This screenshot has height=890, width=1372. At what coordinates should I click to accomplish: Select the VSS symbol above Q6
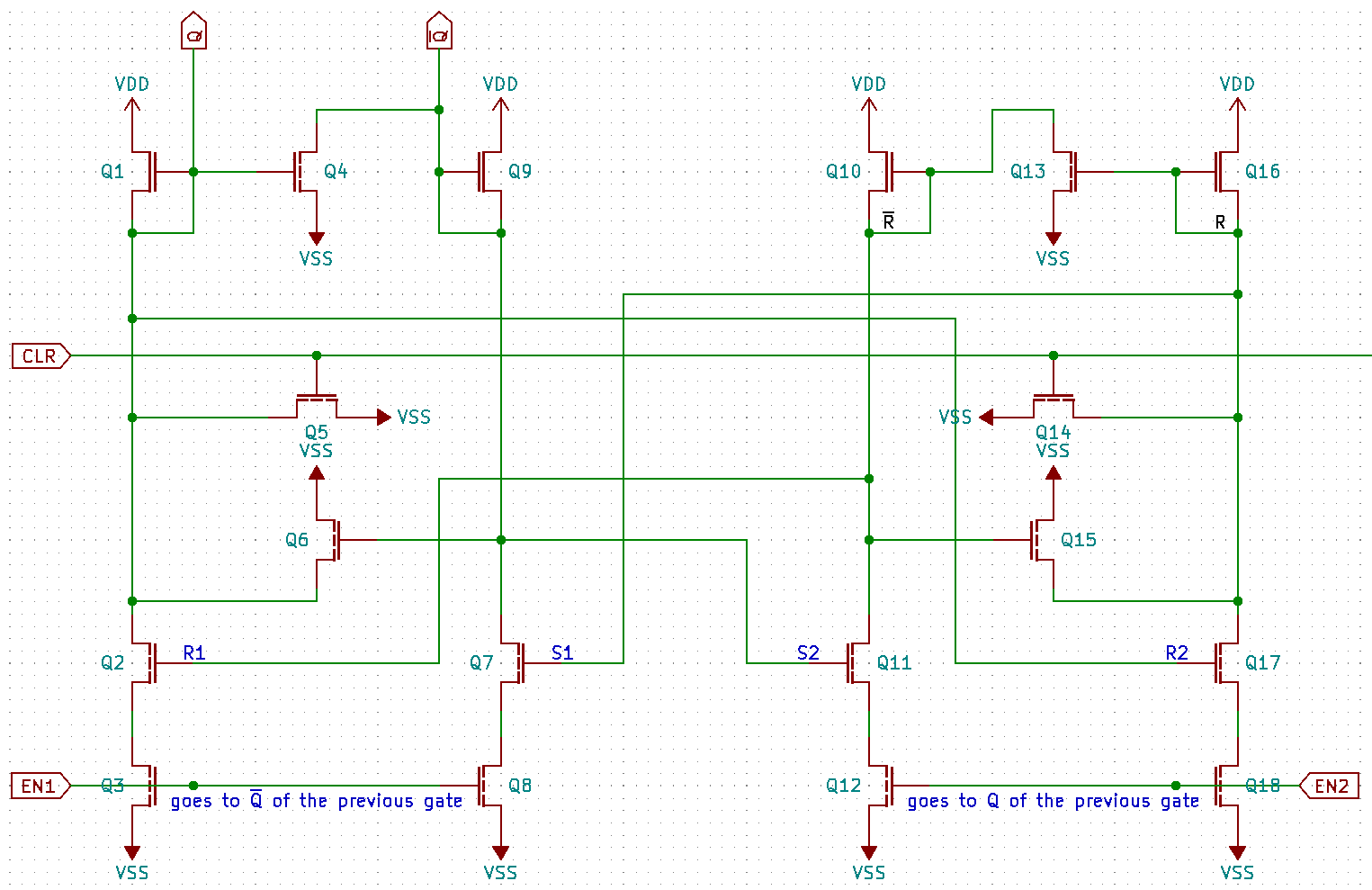(x=317, y=463)
